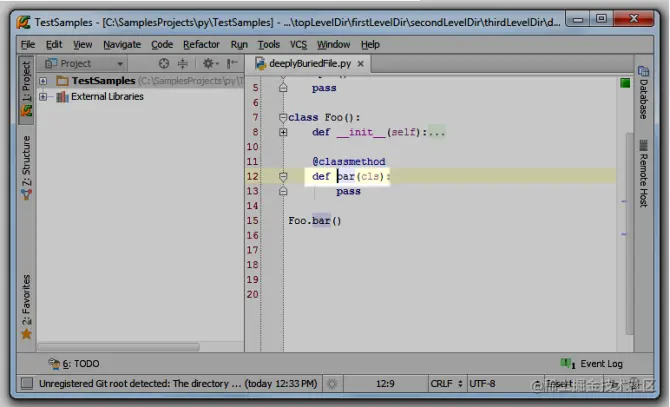The height and width of the screenshot is (407, 670).
Task: Click the class Foo(): declaration
Action: click(324, 117)
